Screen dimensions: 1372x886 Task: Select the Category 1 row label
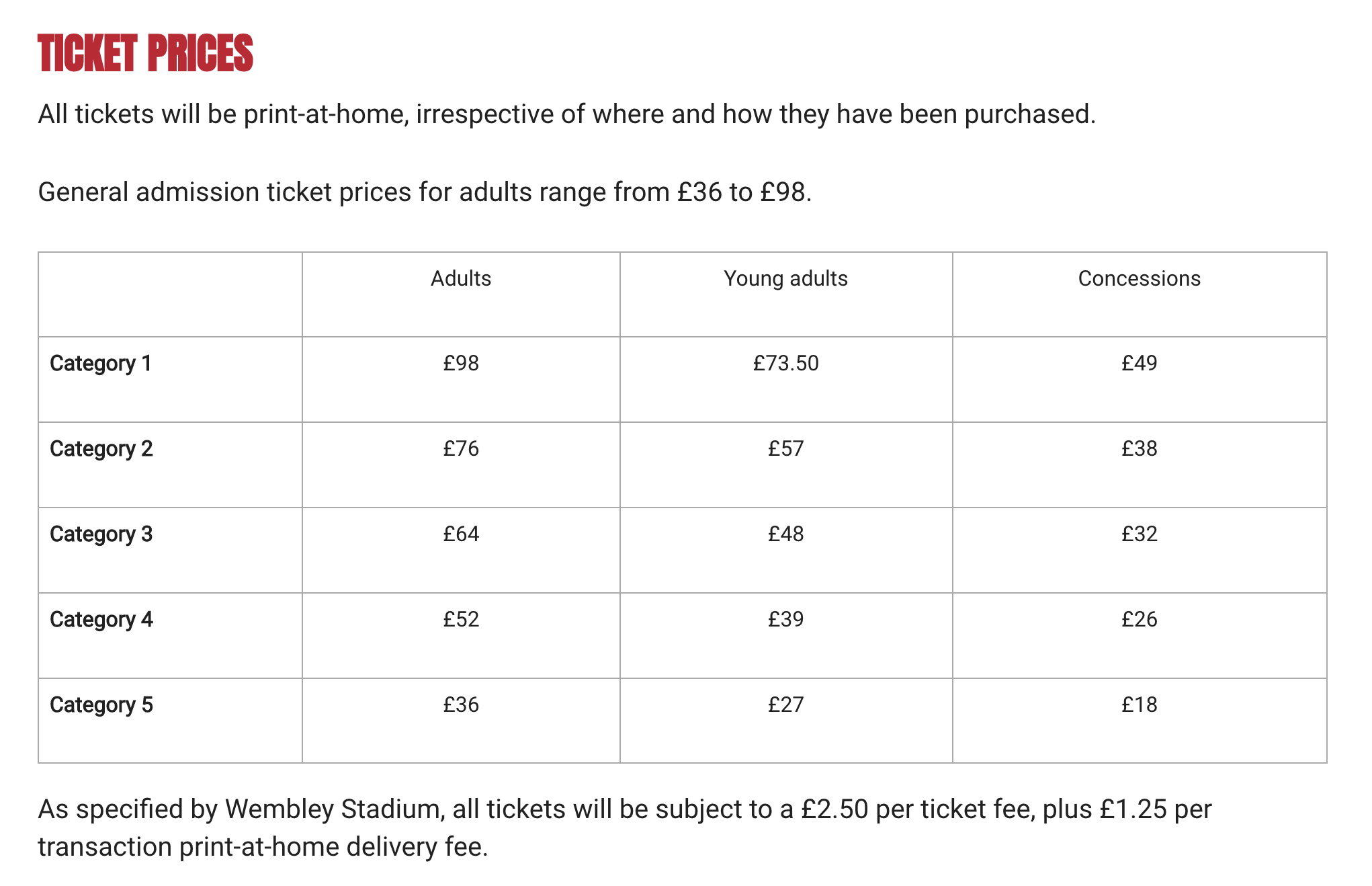pyautogui.click(x=101, y=363)
